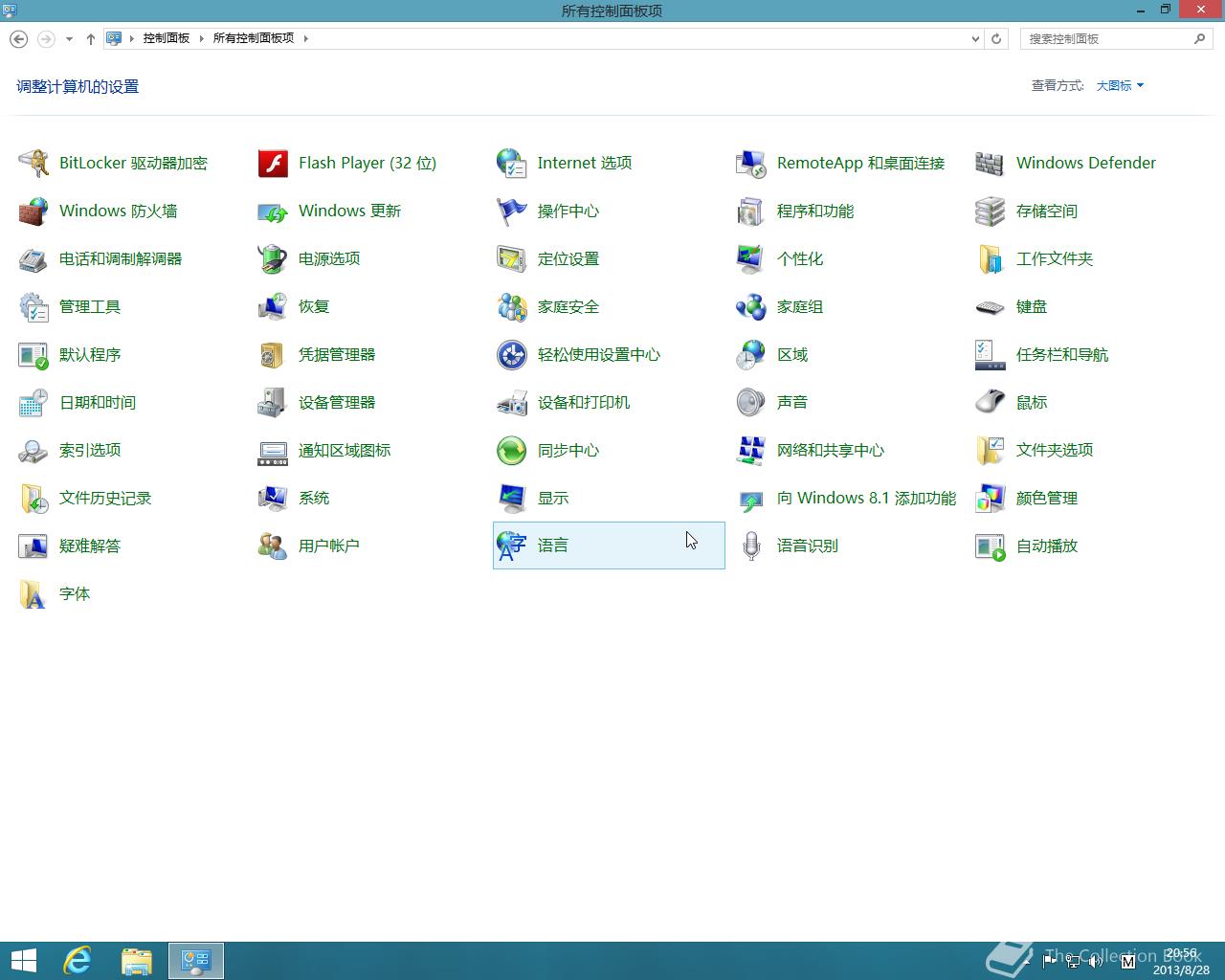The image size is (1225, 980).
Task: Open the 索引选项 icon
Action: click(33, 450)
